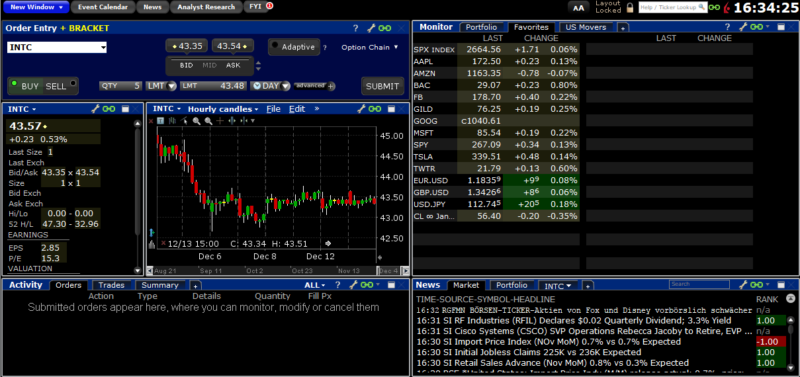
Task: Click the SUBMIT order button
Action: coord(383,86)
